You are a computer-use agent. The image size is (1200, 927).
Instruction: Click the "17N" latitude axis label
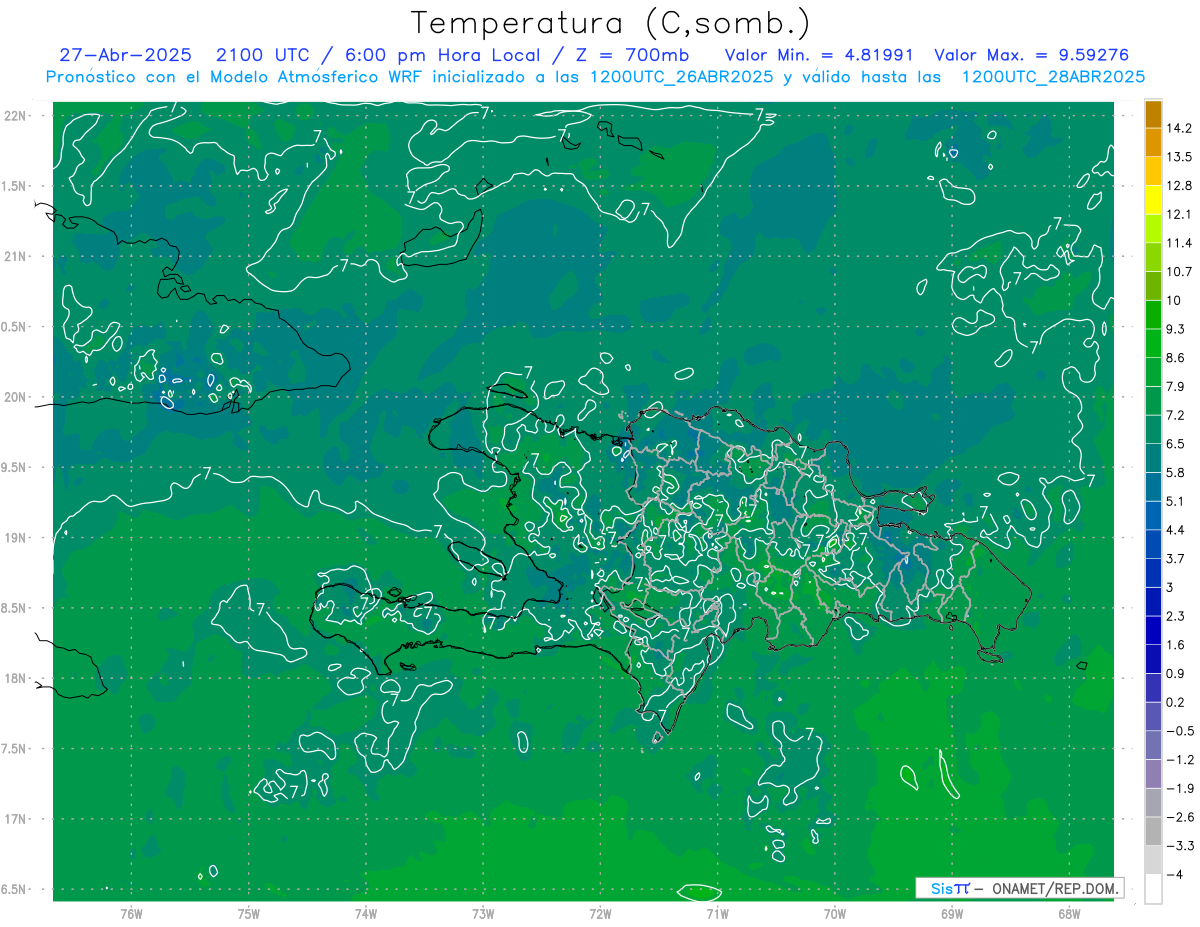(15, 819)
